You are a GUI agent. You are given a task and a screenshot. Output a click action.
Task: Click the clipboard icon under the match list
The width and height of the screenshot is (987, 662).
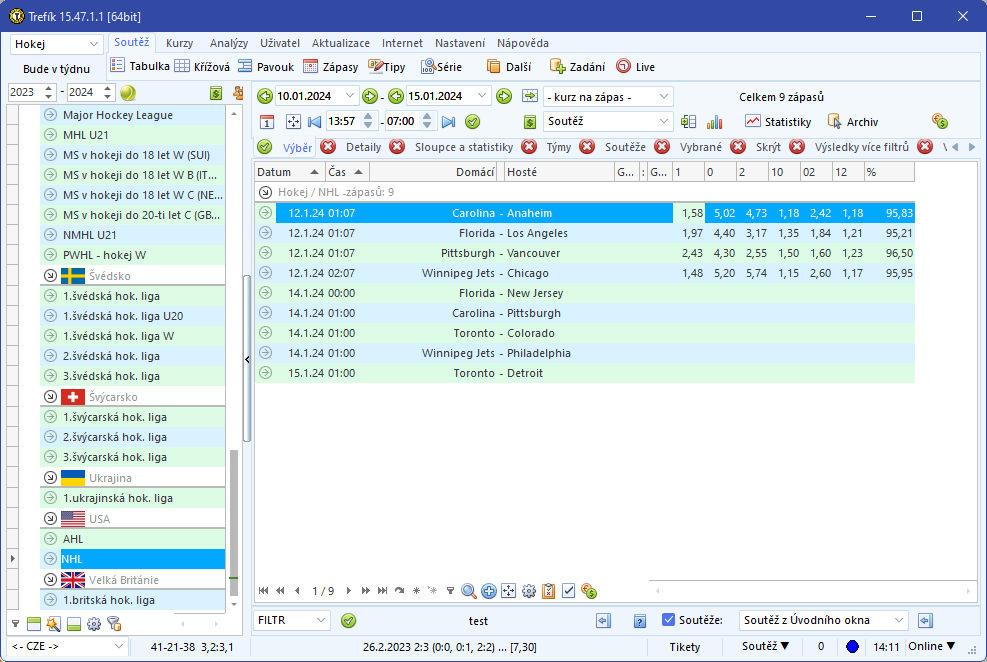[549, 591]
